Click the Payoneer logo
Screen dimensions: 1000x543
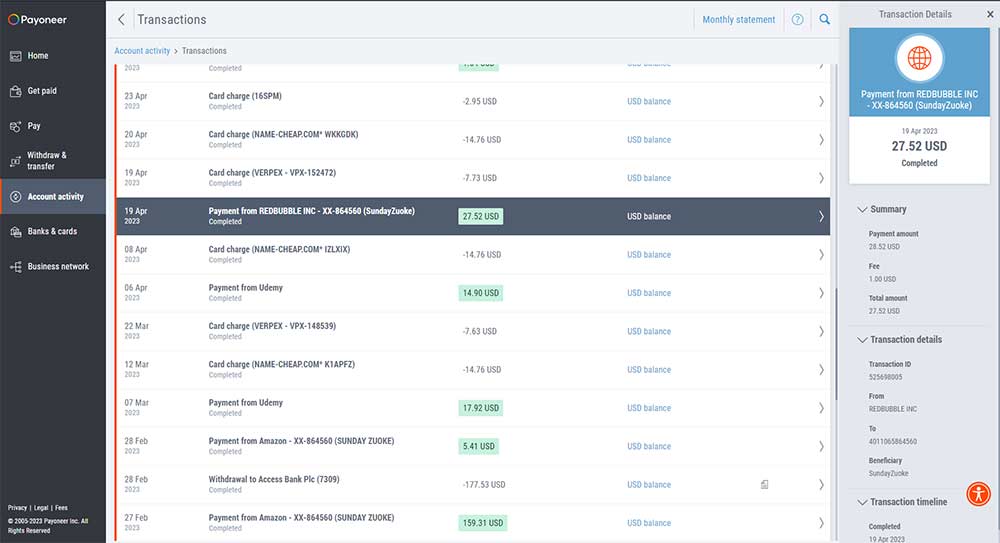pyautogui.click(x=37, y=20)
